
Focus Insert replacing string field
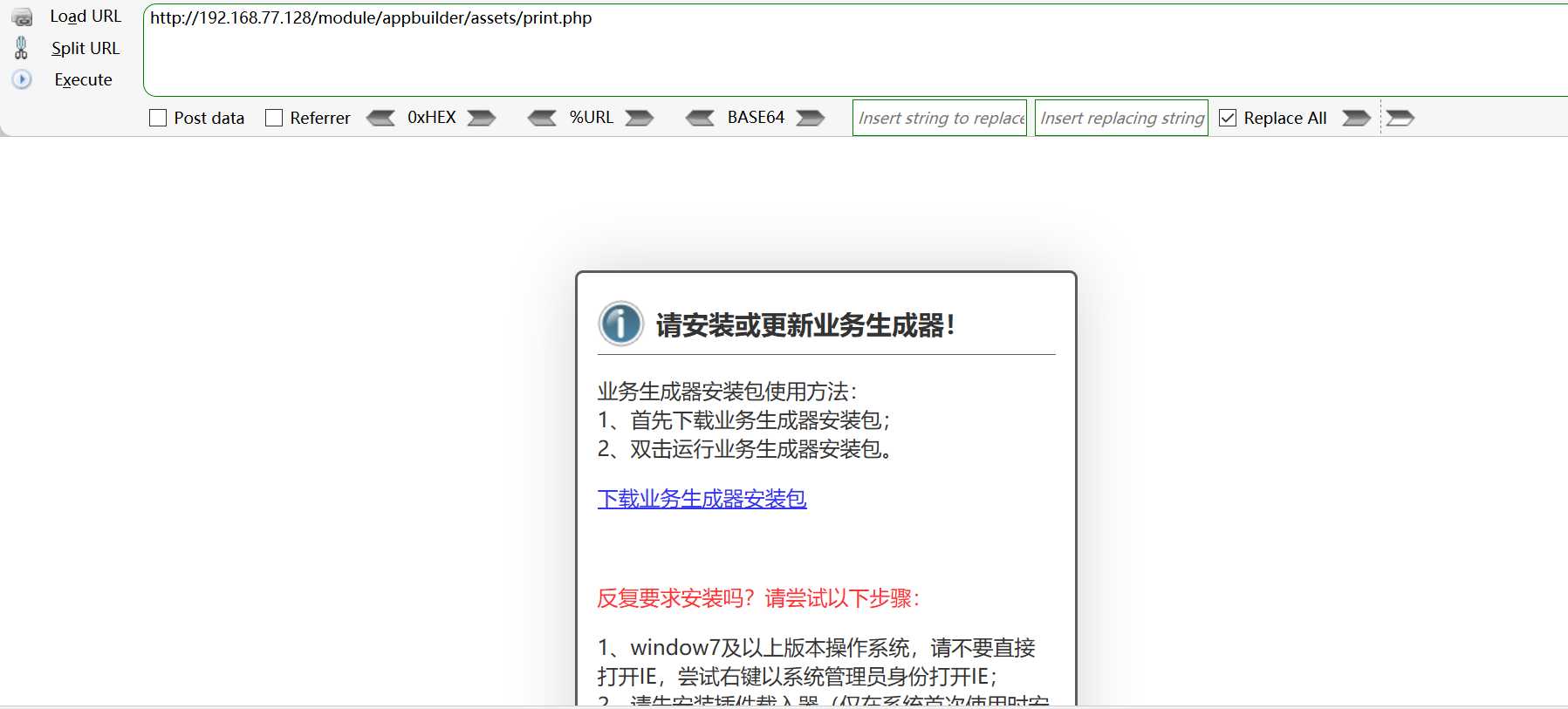pos(1121,118)
